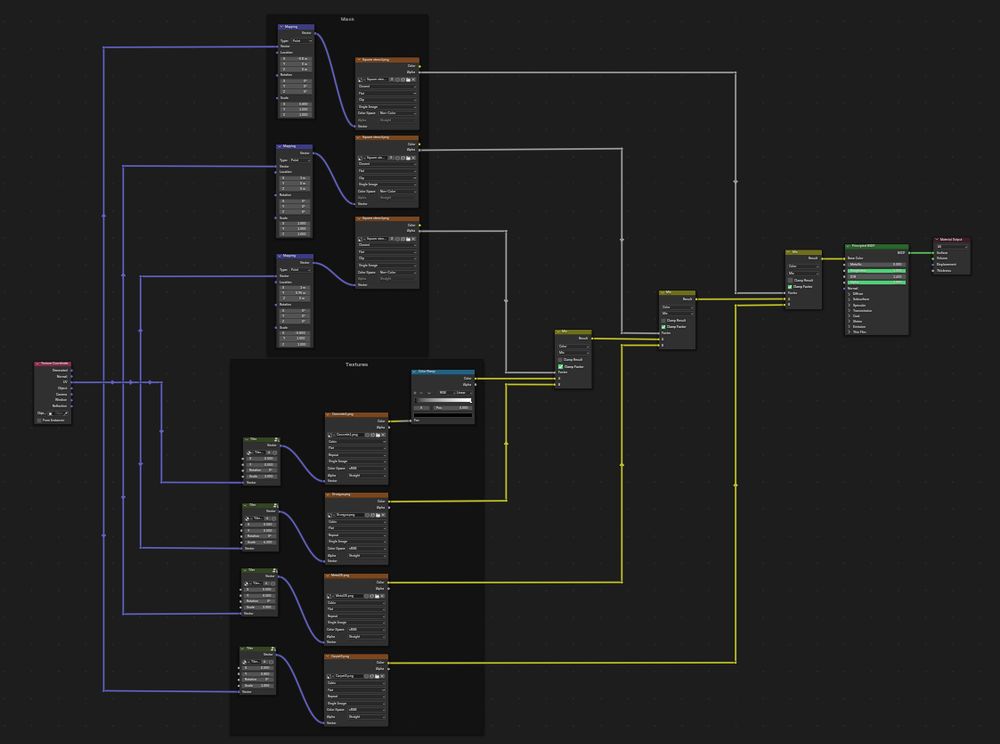
Task: Enable Clamp Result on rightmost Mix node
Action: pyautogui.click(x=790, y=281)
